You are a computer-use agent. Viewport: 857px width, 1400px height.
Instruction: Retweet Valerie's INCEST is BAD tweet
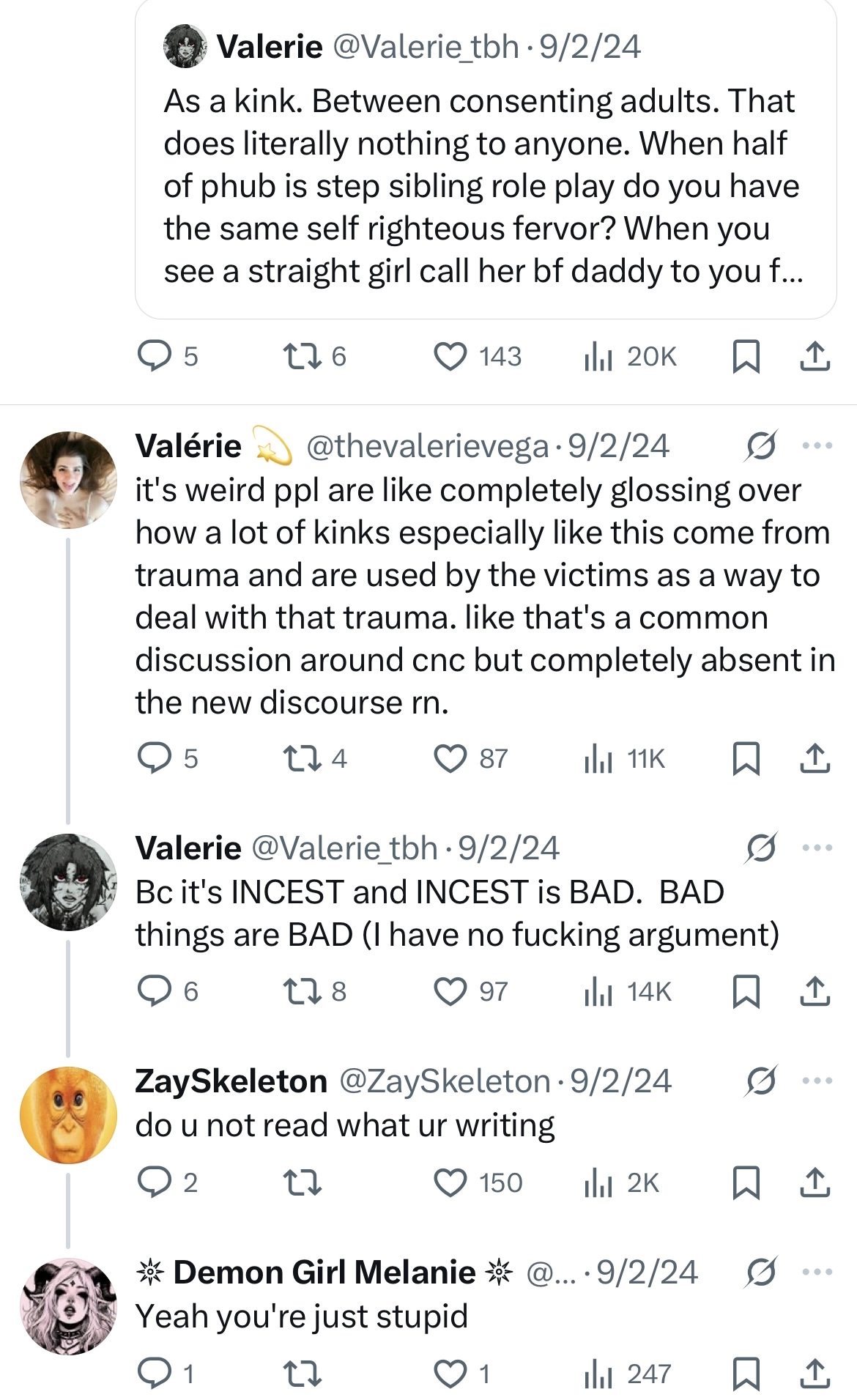pyautogui.click(x=302, y=991)
